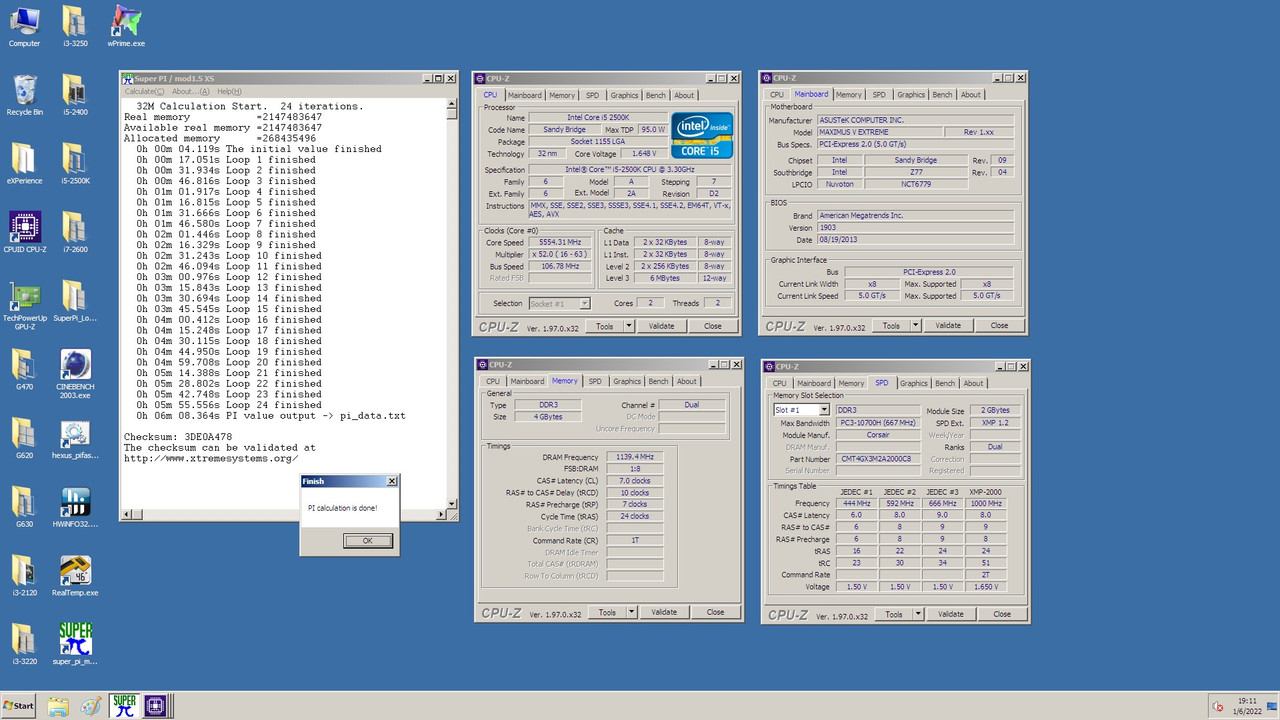Click the Checksum: 3DE0A478 line
This screenshot has width=1280, height=720.
click(x=178, y=437)
